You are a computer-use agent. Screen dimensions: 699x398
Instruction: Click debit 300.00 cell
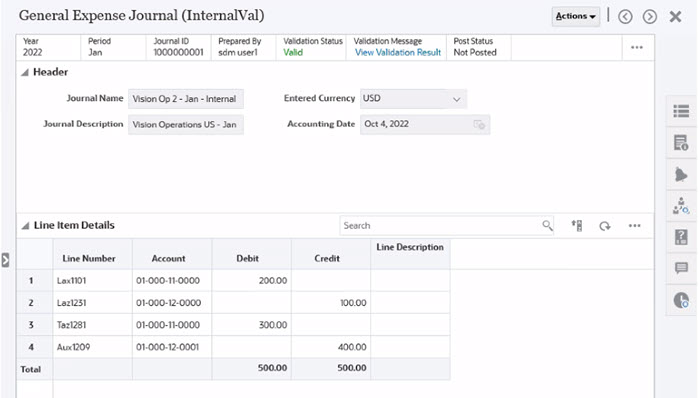[x=251, y=325]
